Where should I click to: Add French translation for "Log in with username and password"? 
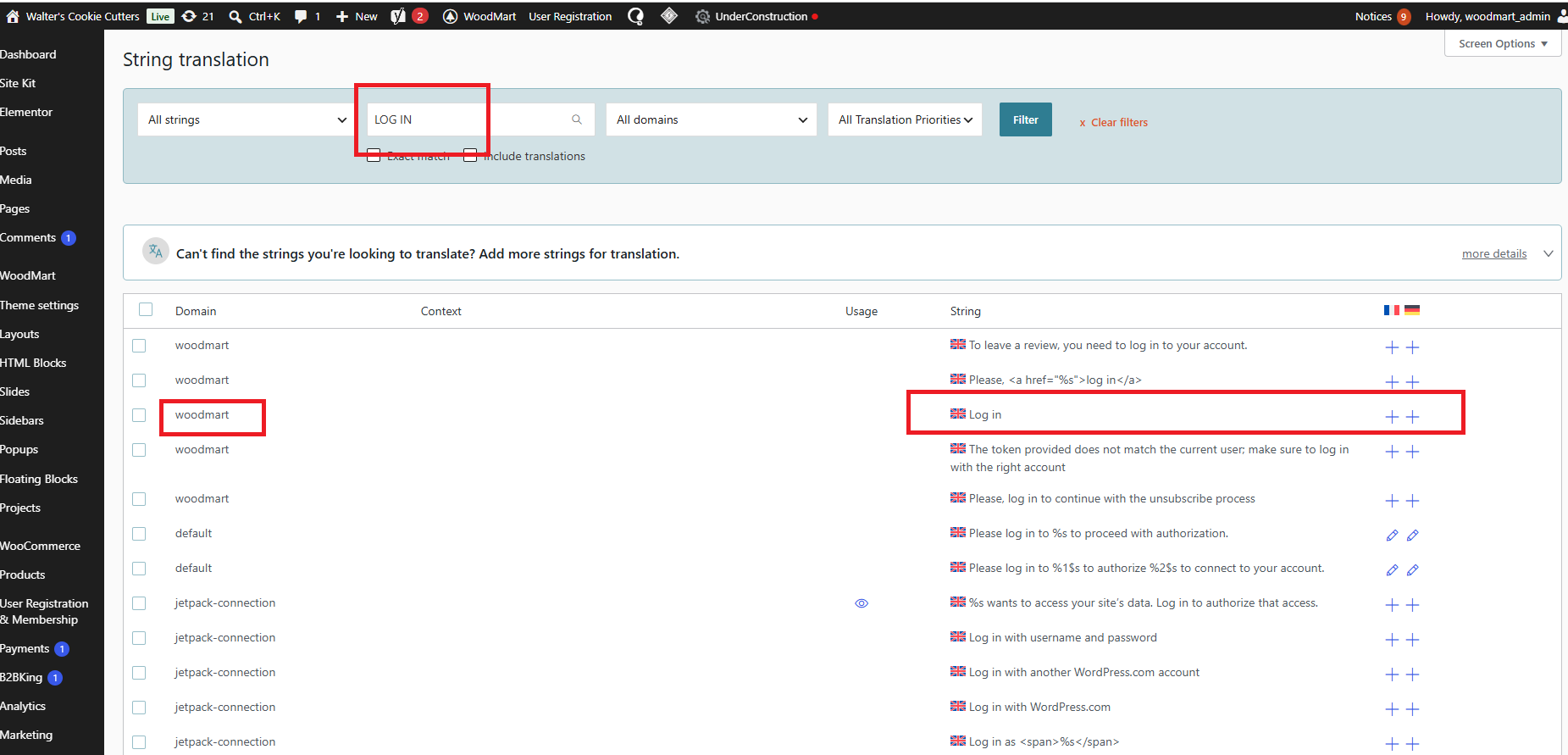point(1392,640)
